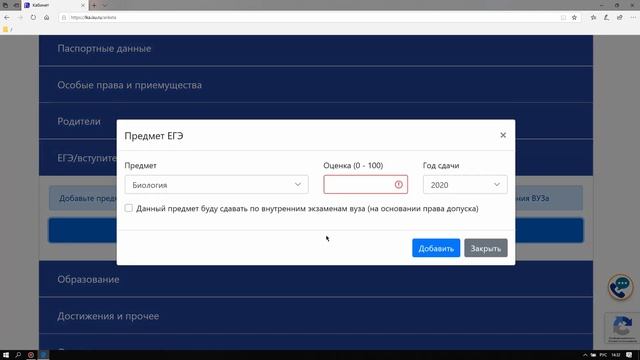Switch to the browser taskbar icon
Screen dimensions: 640x360
[x=44, y=355]
